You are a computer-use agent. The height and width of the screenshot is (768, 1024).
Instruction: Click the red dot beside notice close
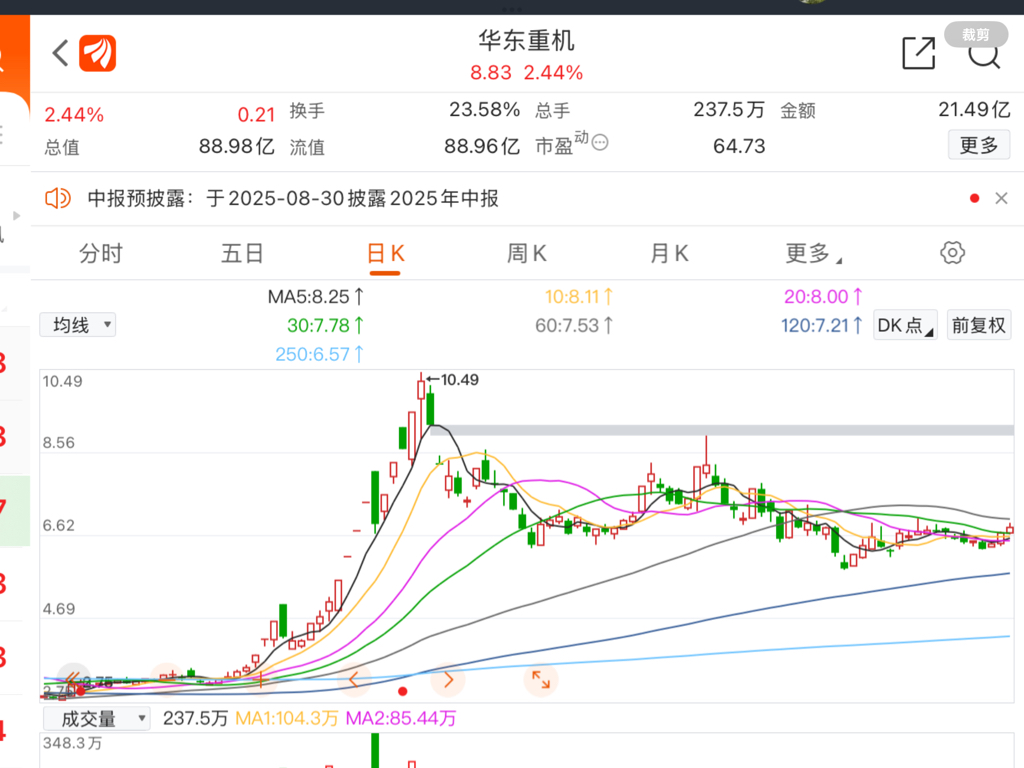pyautogui.click(x=974, y=199)
